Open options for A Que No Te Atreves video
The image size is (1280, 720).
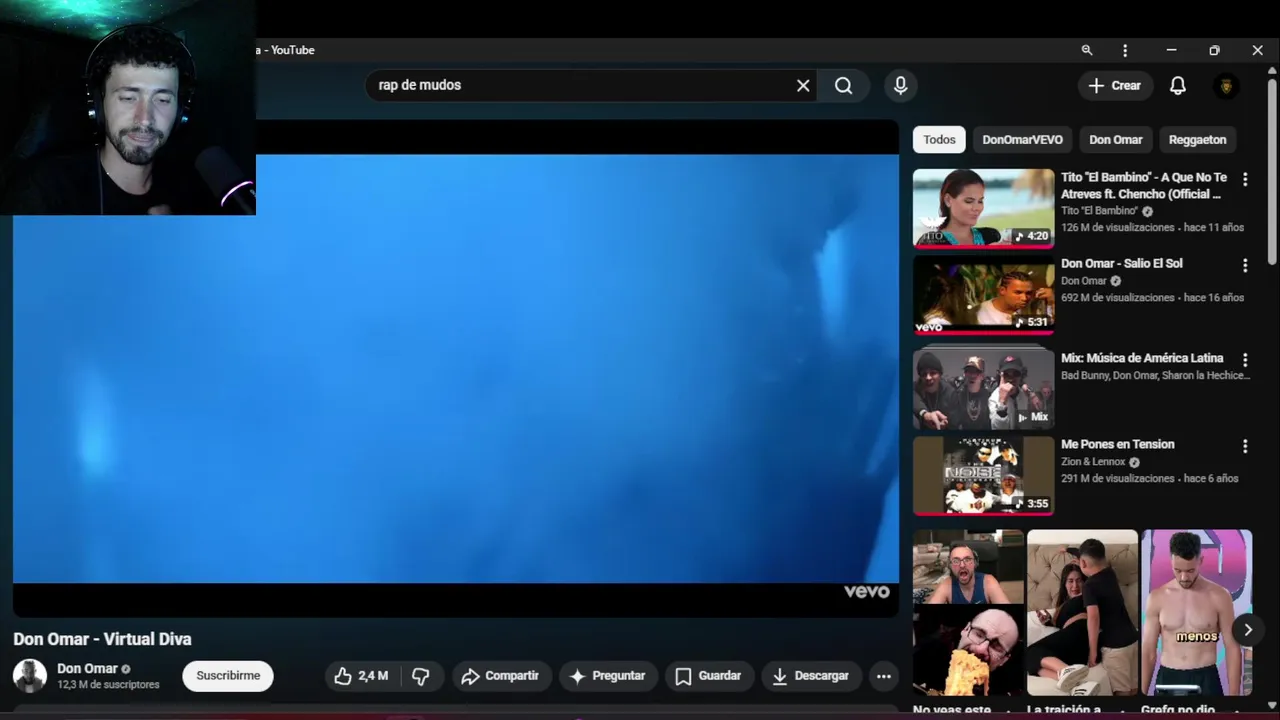click(1245, 179)
